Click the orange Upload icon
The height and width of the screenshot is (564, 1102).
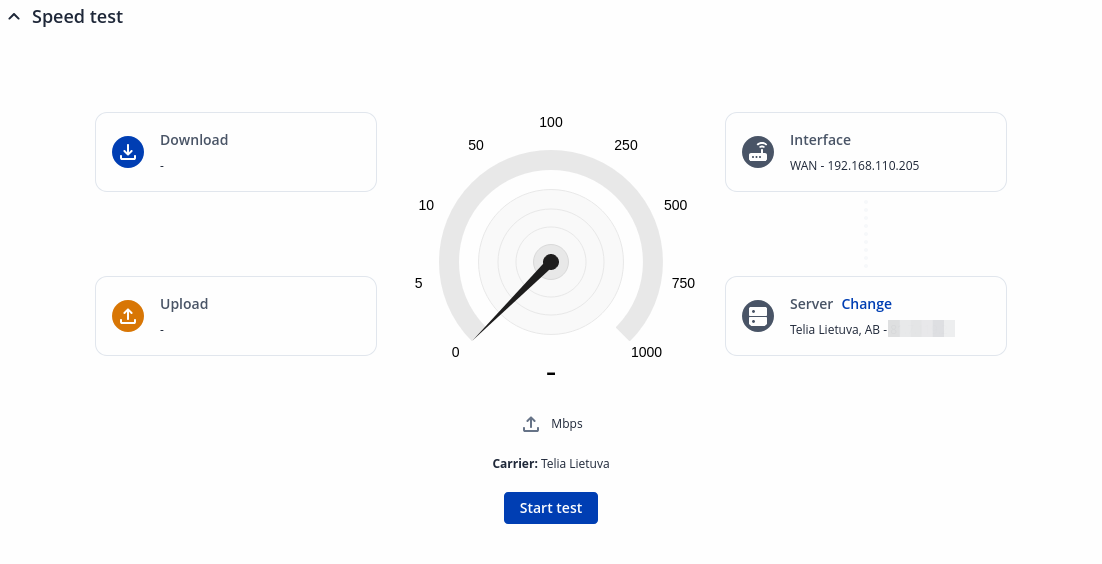(x=128, y=316)
